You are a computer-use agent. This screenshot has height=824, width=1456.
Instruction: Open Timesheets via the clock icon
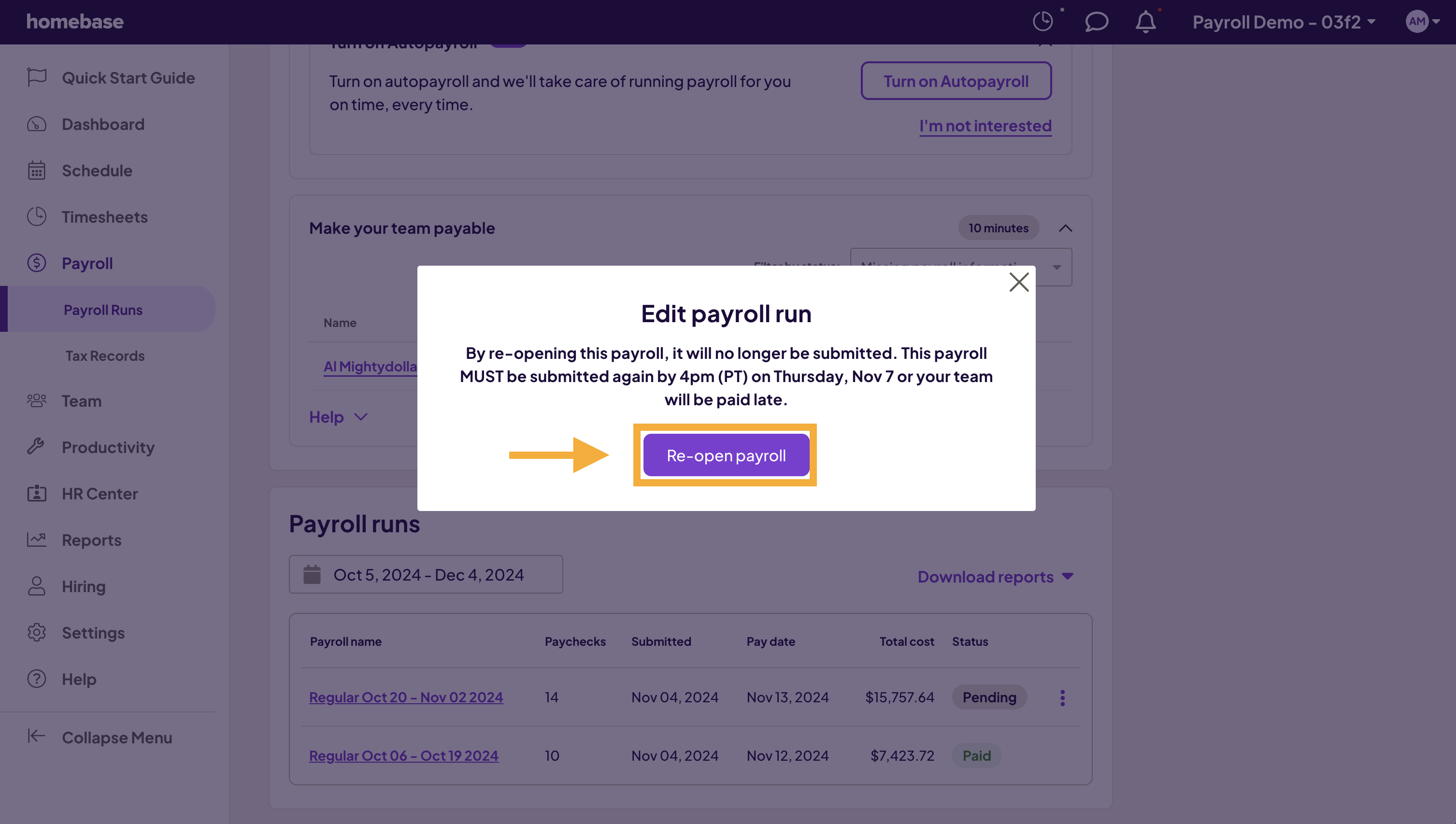(36, 217)
